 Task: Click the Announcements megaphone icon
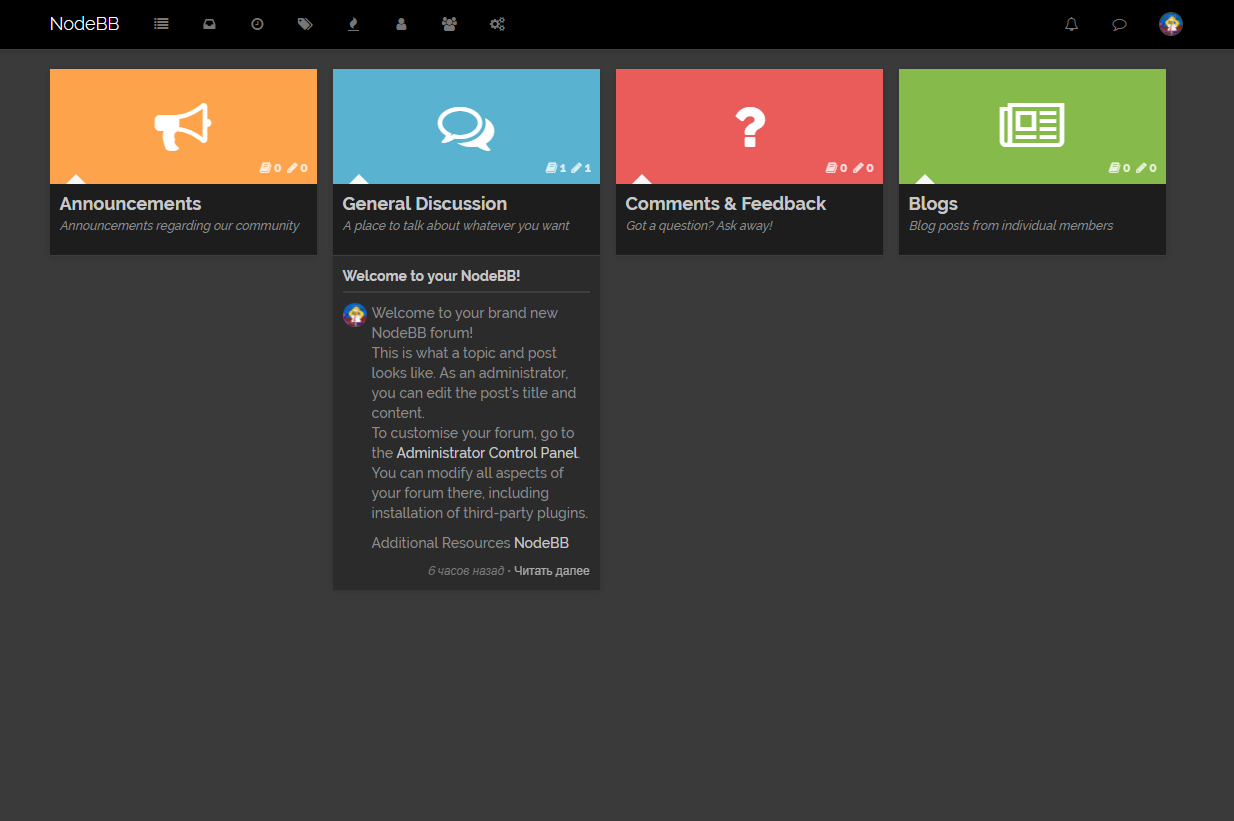pos(183,126)
